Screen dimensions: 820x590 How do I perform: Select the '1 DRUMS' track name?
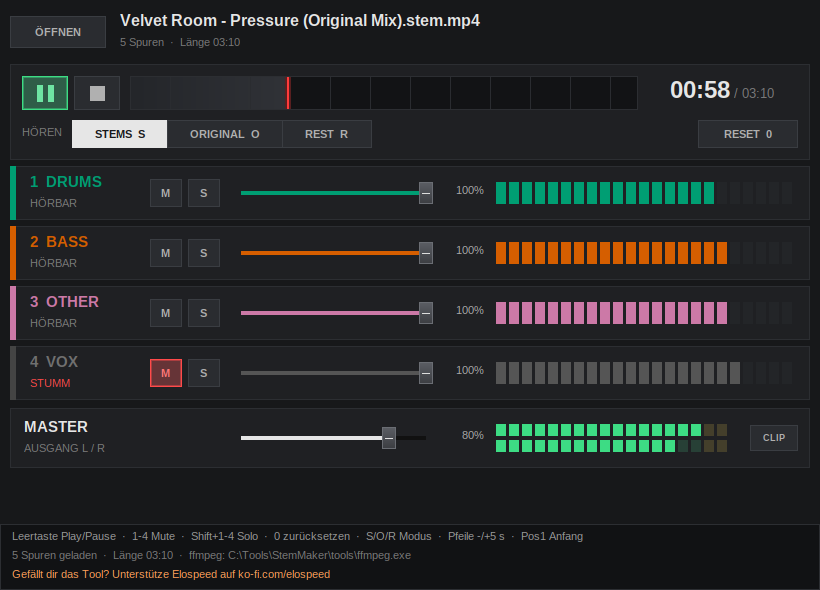click(x=66, y=181)
